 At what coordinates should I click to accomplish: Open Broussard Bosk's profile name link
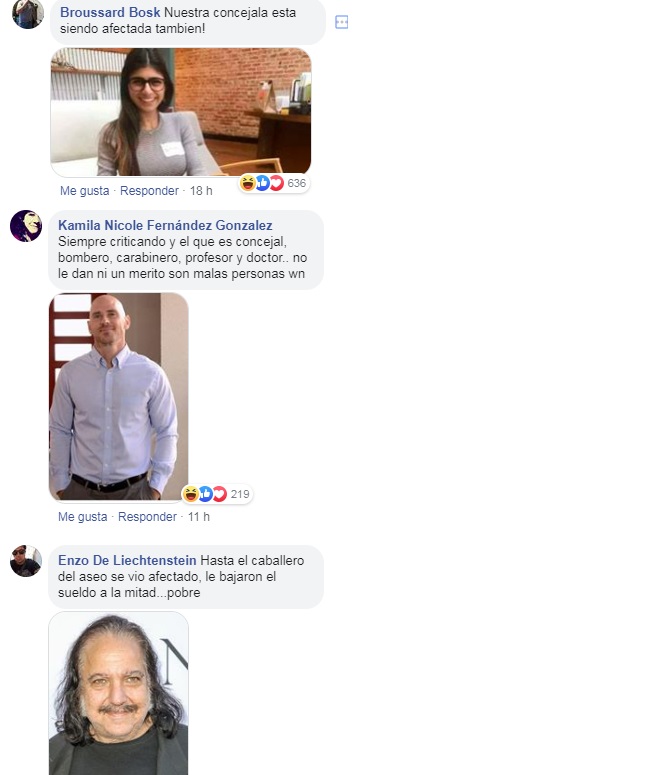[110, 12]
